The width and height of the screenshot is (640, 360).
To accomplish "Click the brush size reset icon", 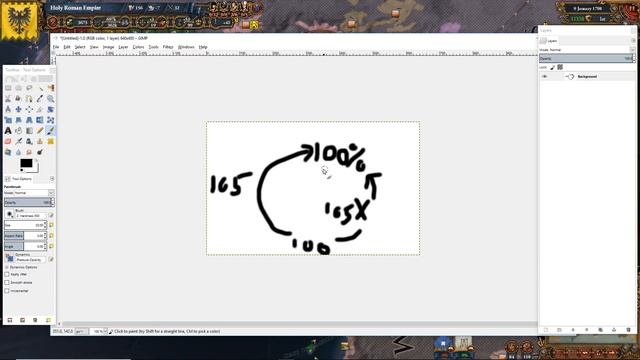I will tap(51, 225).
